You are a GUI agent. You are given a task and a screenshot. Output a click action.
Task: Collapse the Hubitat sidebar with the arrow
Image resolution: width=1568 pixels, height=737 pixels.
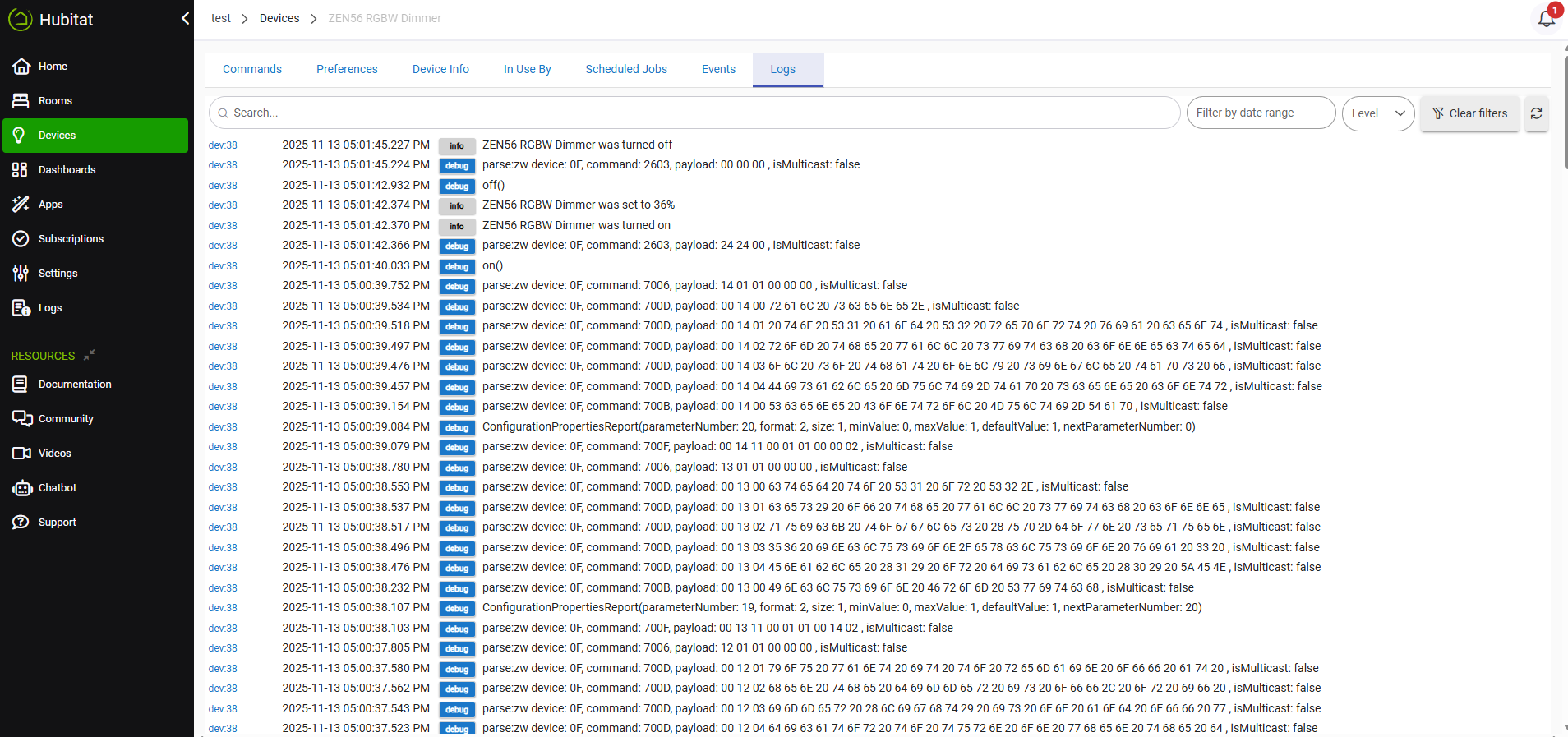[185, 18]
